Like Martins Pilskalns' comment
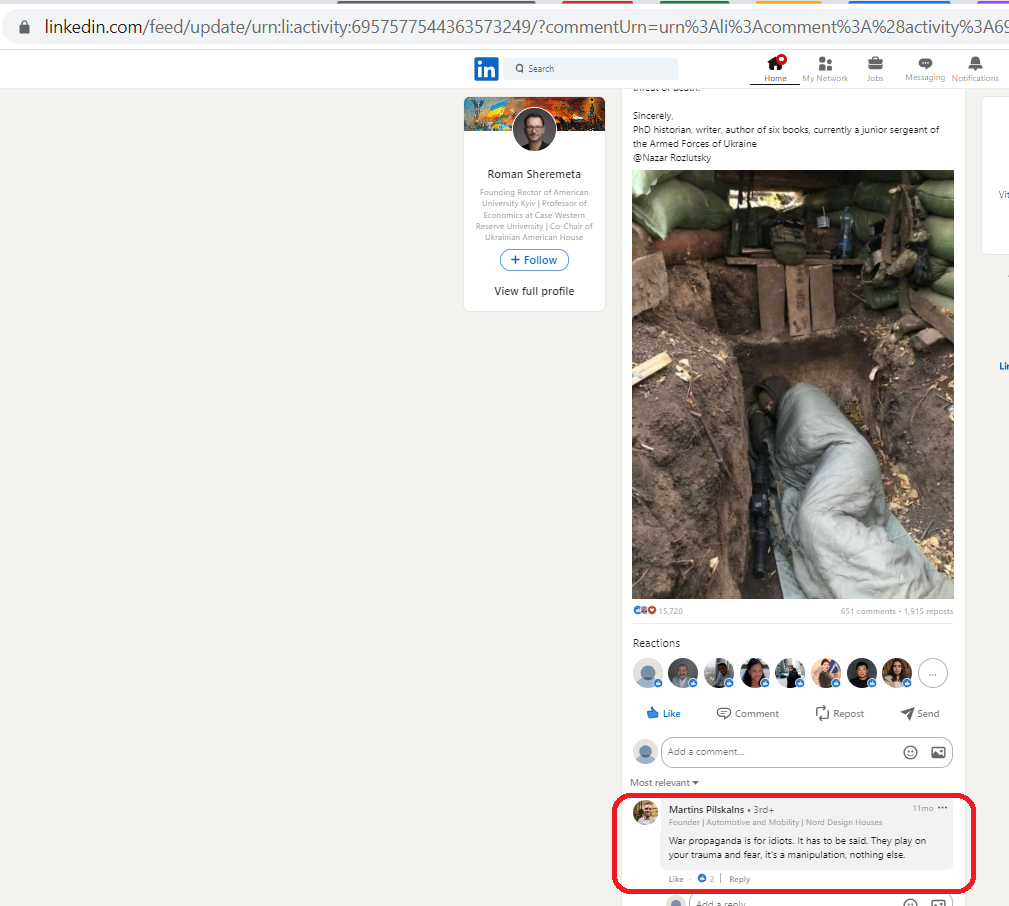The height and width of the screenshot is (906, 1009). [676, 879]
